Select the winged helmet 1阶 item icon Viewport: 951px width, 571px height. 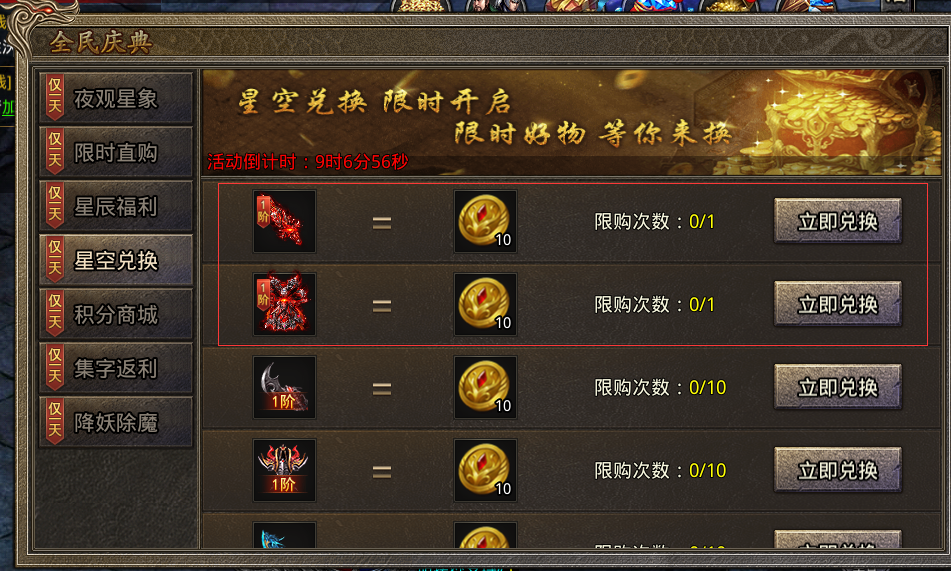tap(284, 470)
